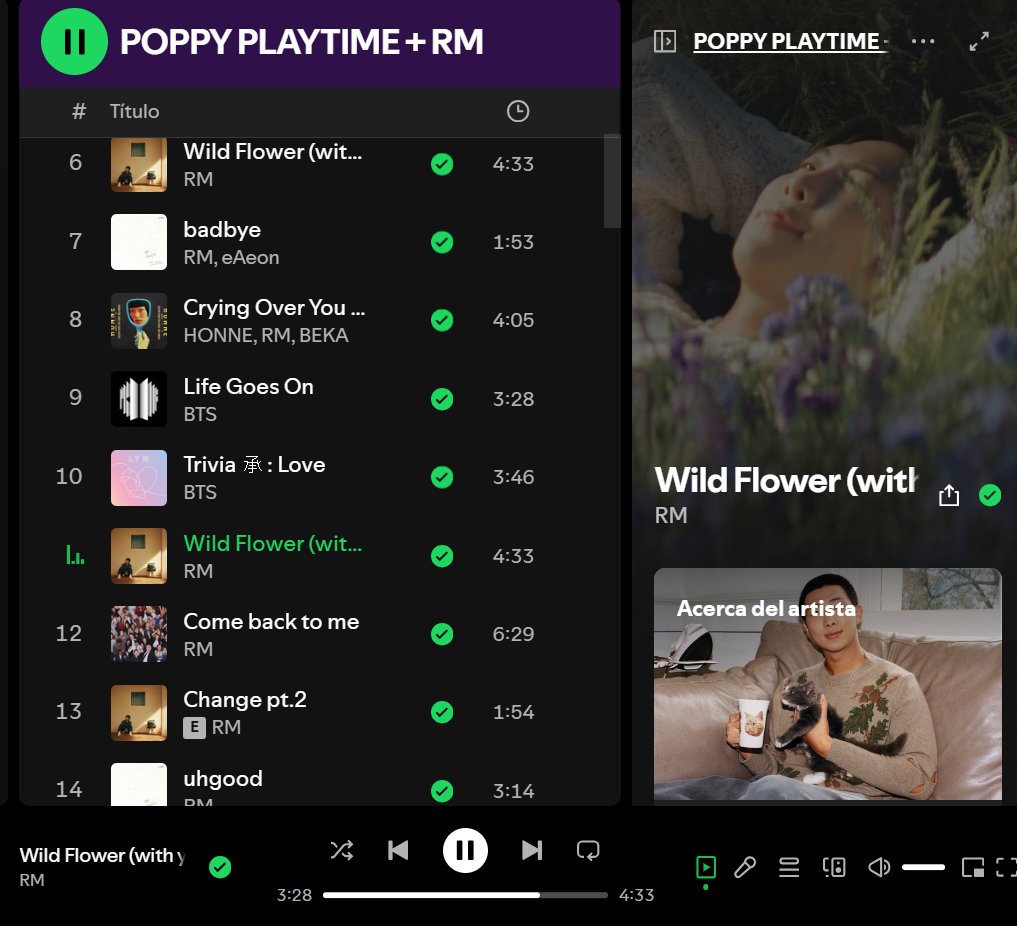The width and height of the screenshot is (1017, 926).
Task: Collapse the Now Playing side panel
Action: (x=665, y=42)
